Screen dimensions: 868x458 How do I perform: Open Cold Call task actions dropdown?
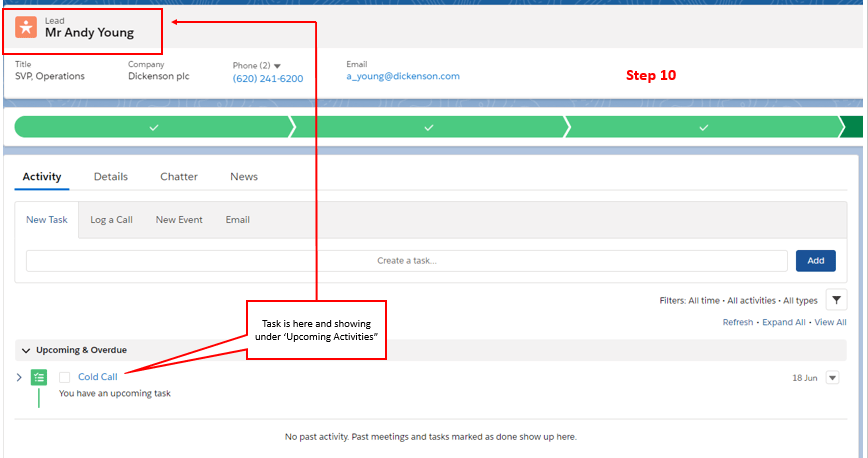click(x=832, y=377)
